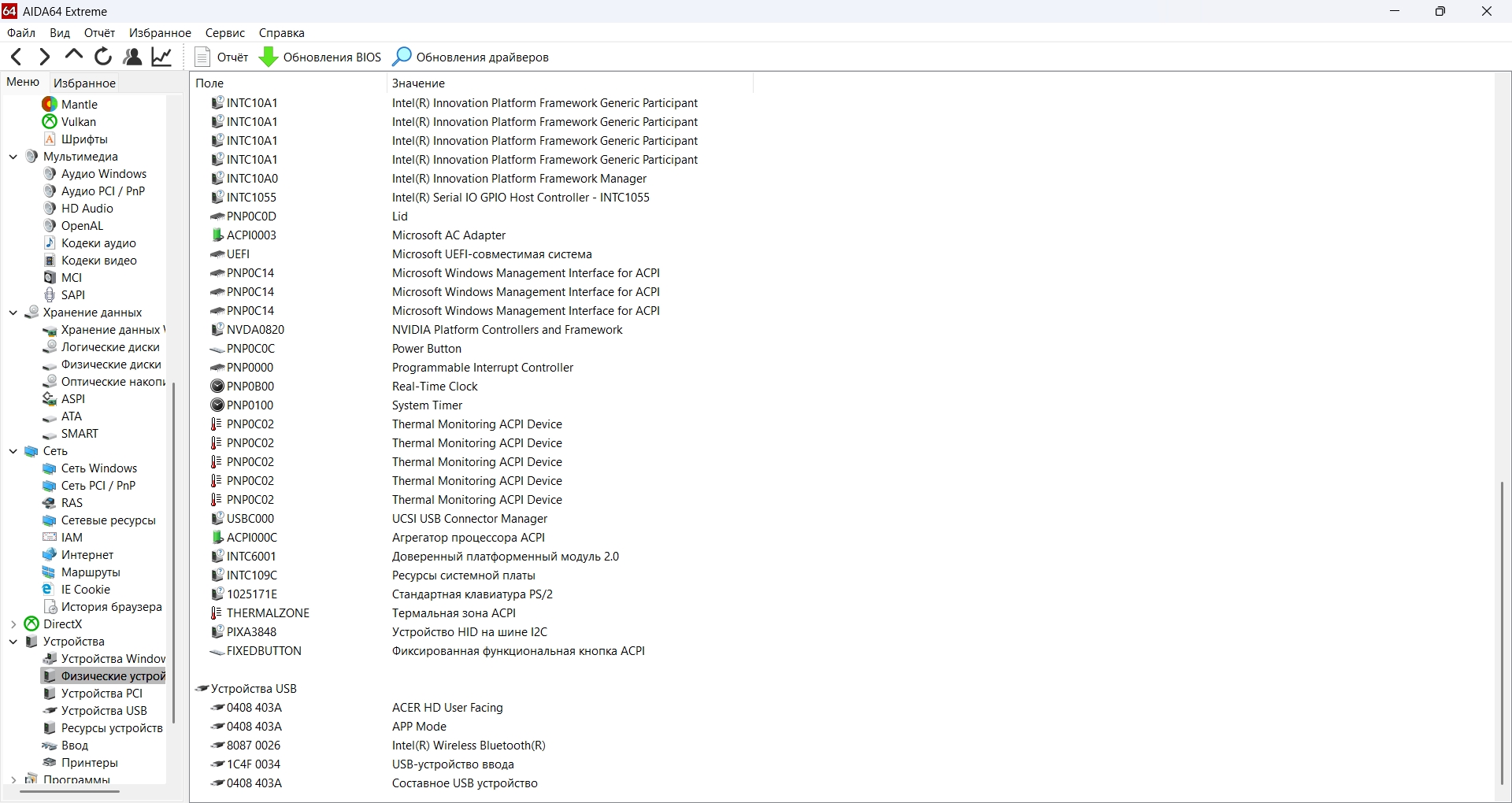Open the Файл menu
Screen dimensions: 1512x803
pos(21,33)
